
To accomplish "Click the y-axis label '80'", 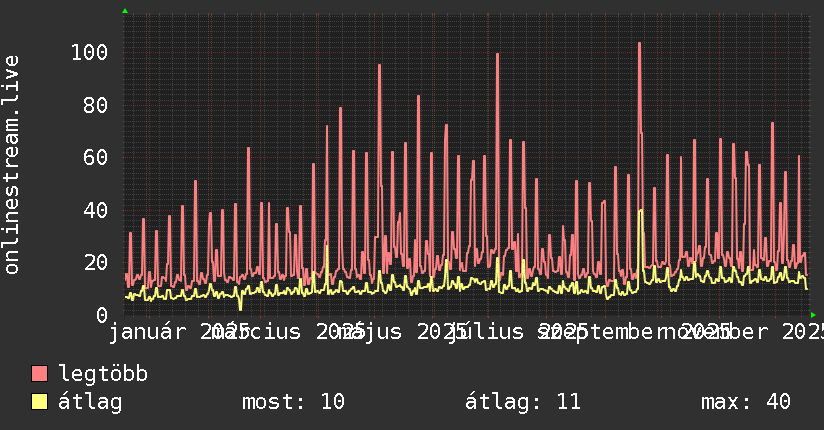I will click(96, 106).
